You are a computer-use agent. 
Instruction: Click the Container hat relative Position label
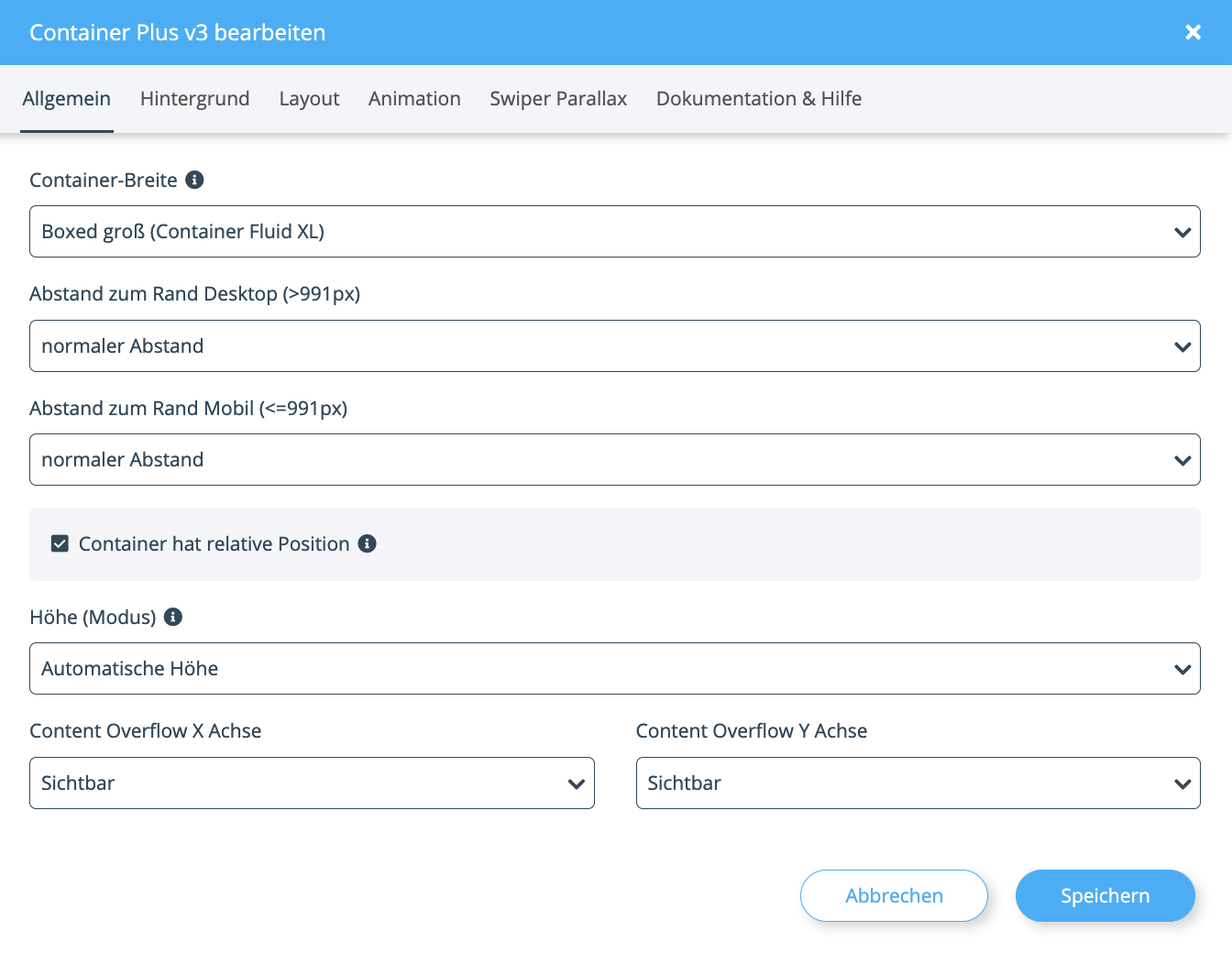click(x=214, y=543)
